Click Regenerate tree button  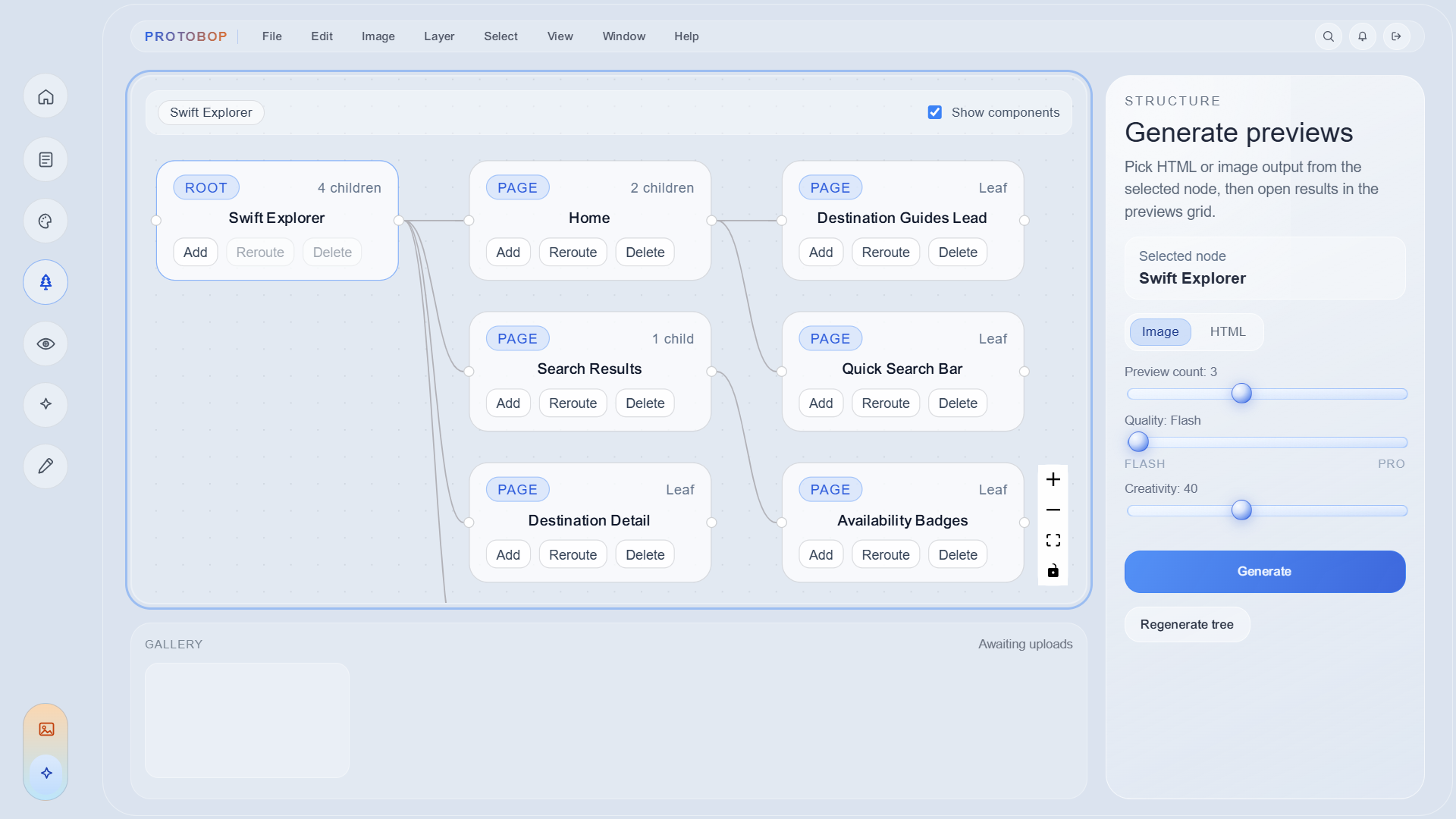tap(1186, 625)
